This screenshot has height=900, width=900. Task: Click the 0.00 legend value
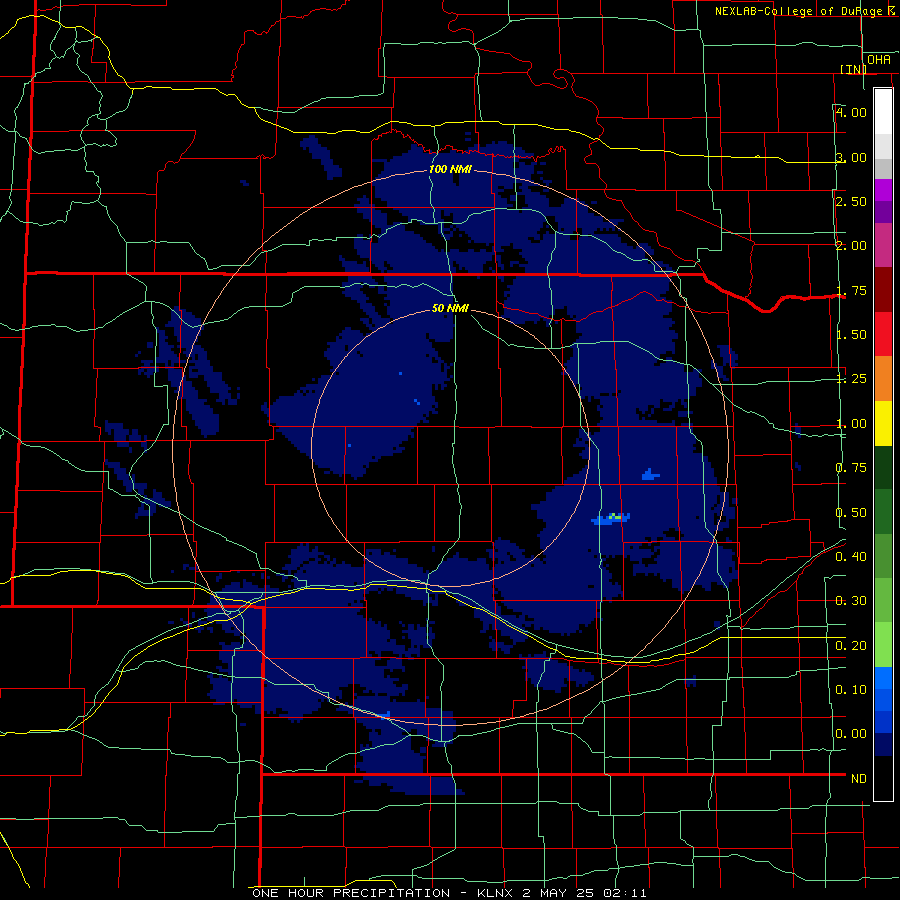[851, 734]
